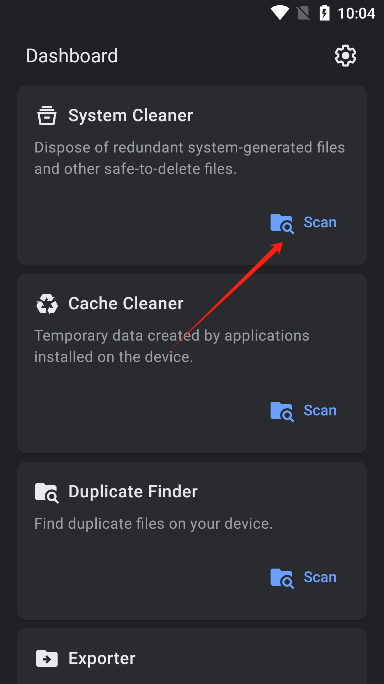Image resolution: width=384 pixels, height=684 pixels.
Task: Open the Duplicate Finder card title
Action: coord(133,492)
